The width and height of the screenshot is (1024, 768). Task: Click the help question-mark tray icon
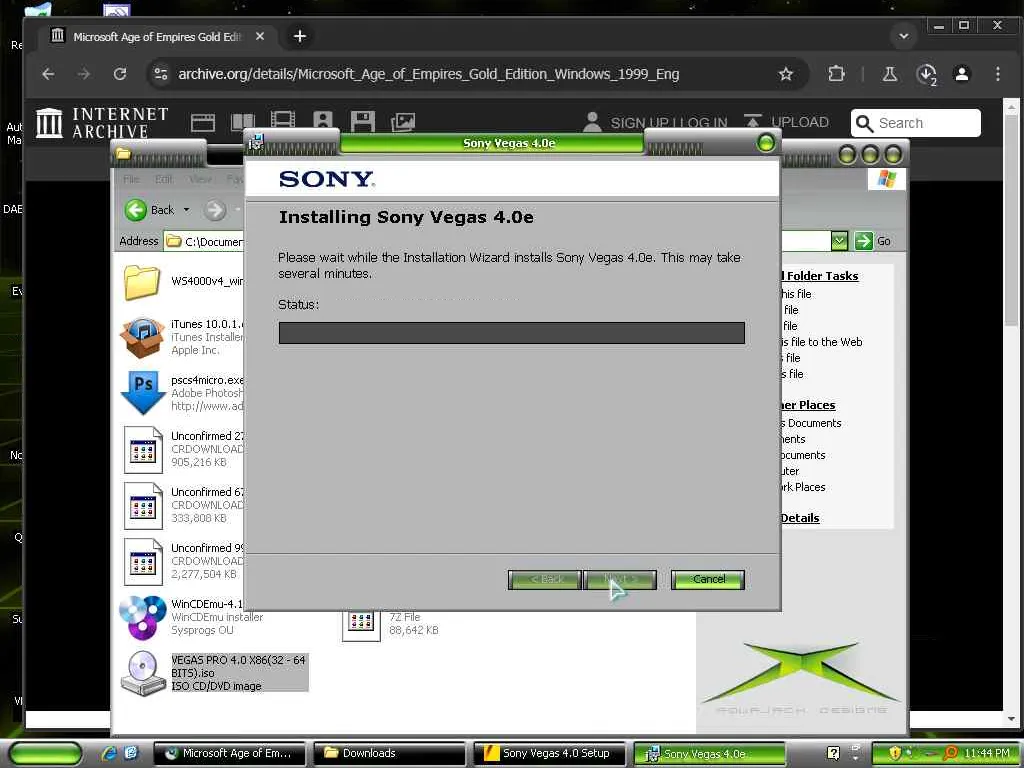[833, 753]
